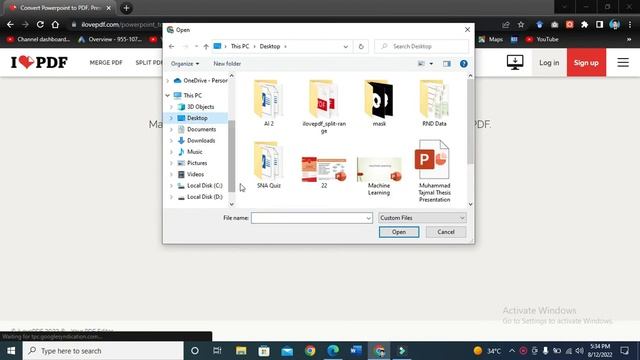Screen dimensions: 640x360
Task: Click the New folder button
Action: [227, 64]
